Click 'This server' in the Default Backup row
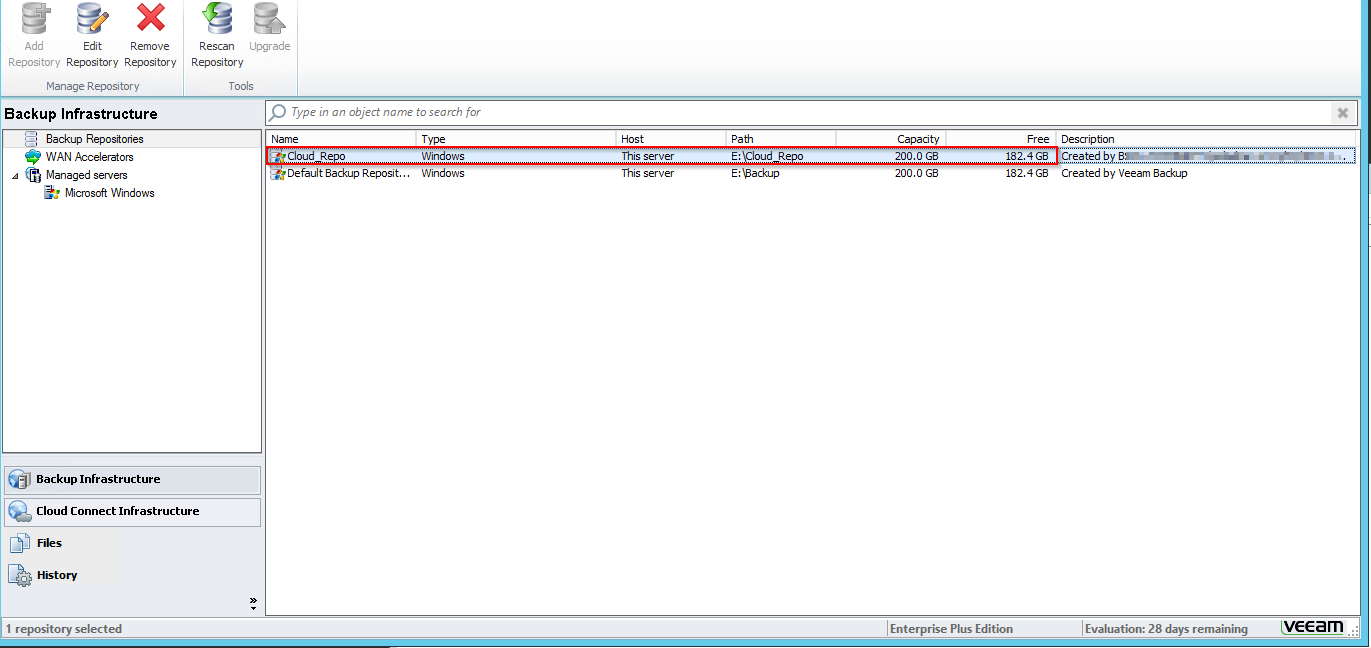The width and height of the screenshot is (1371, 648). (x=648, y=173)
